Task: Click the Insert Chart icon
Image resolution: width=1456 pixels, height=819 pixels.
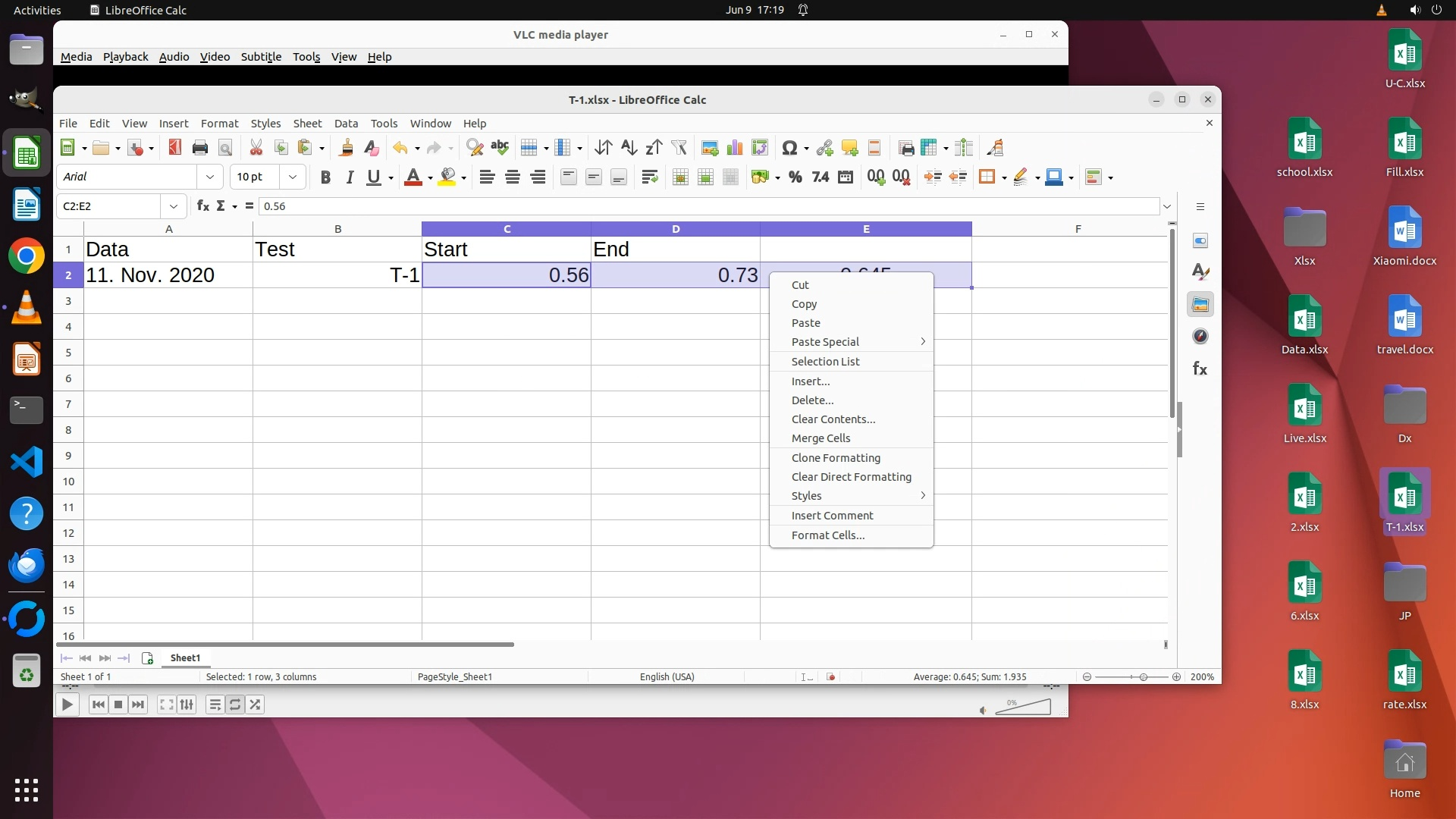Action: point(735,148)
